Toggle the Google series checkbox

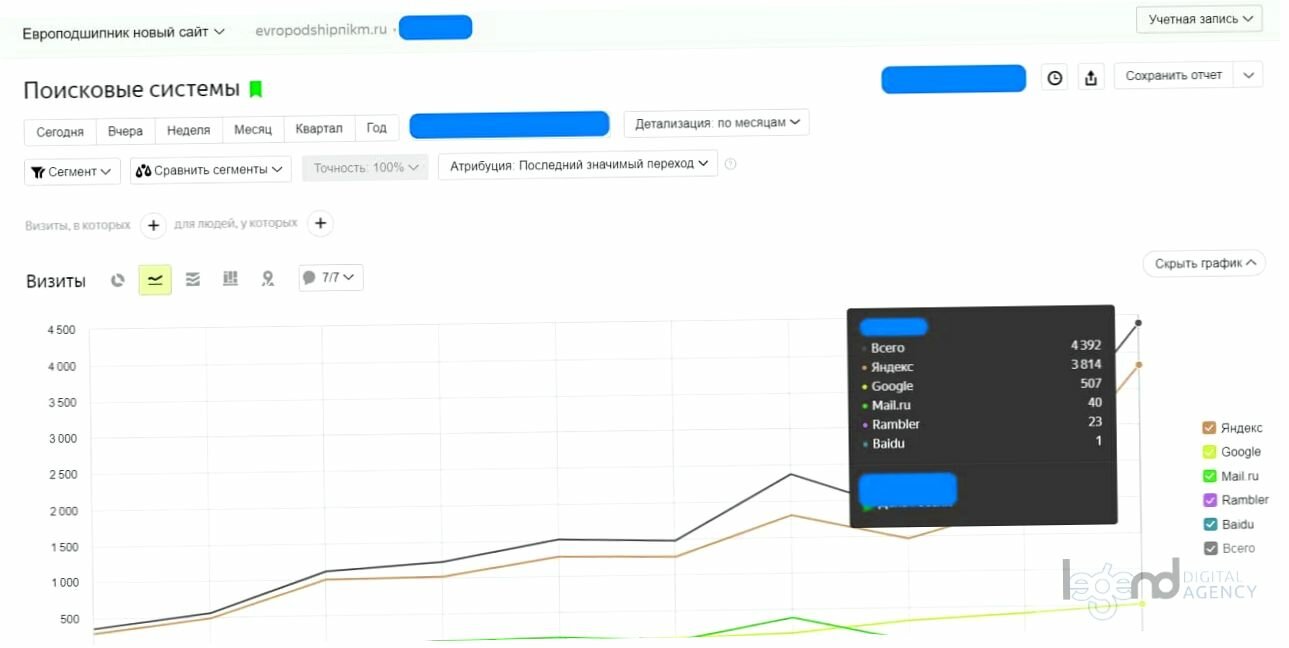tap(1209, 452)
